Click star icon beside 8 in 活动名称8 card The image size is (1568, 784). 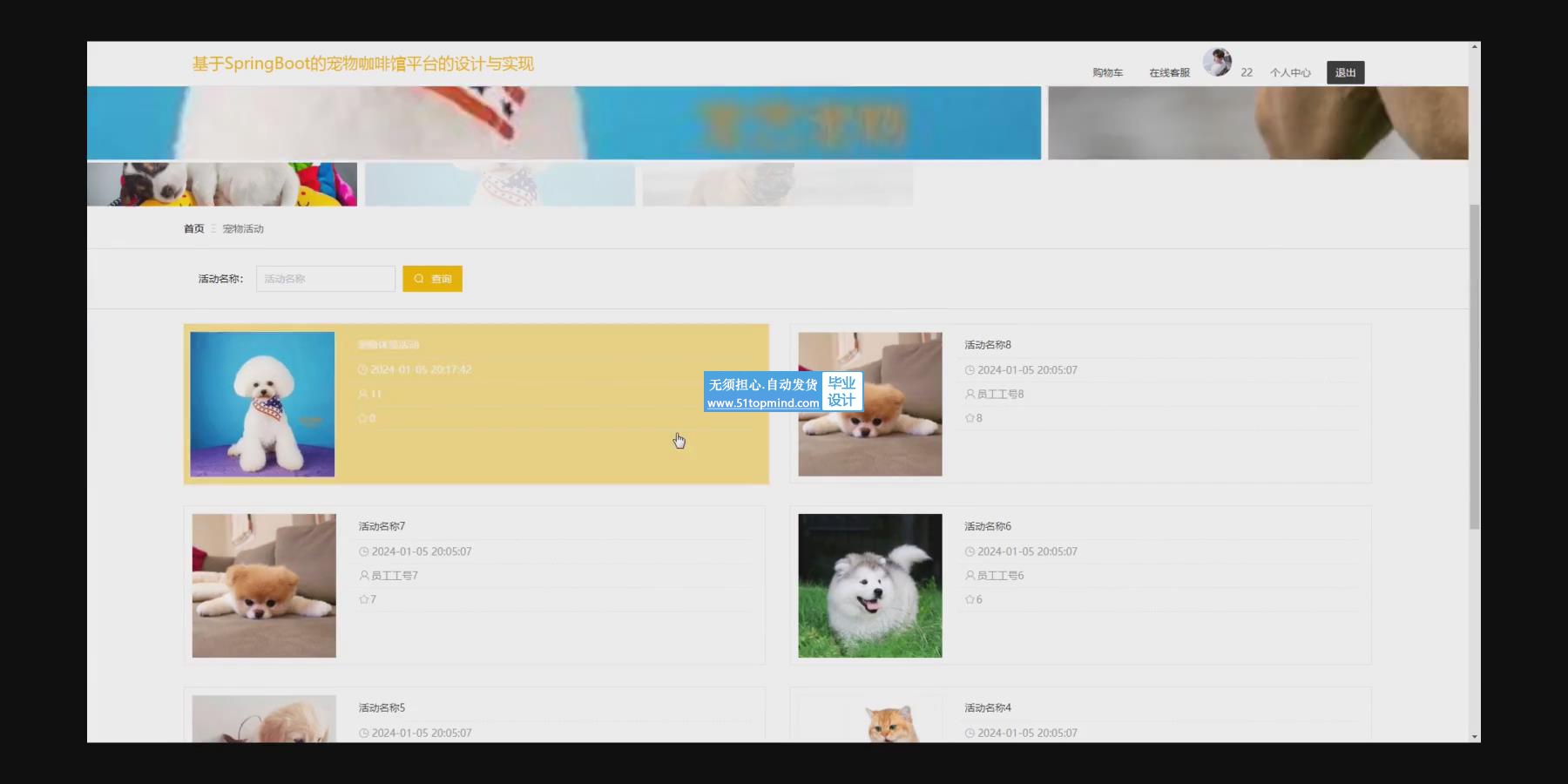click(x=970, y=418)
